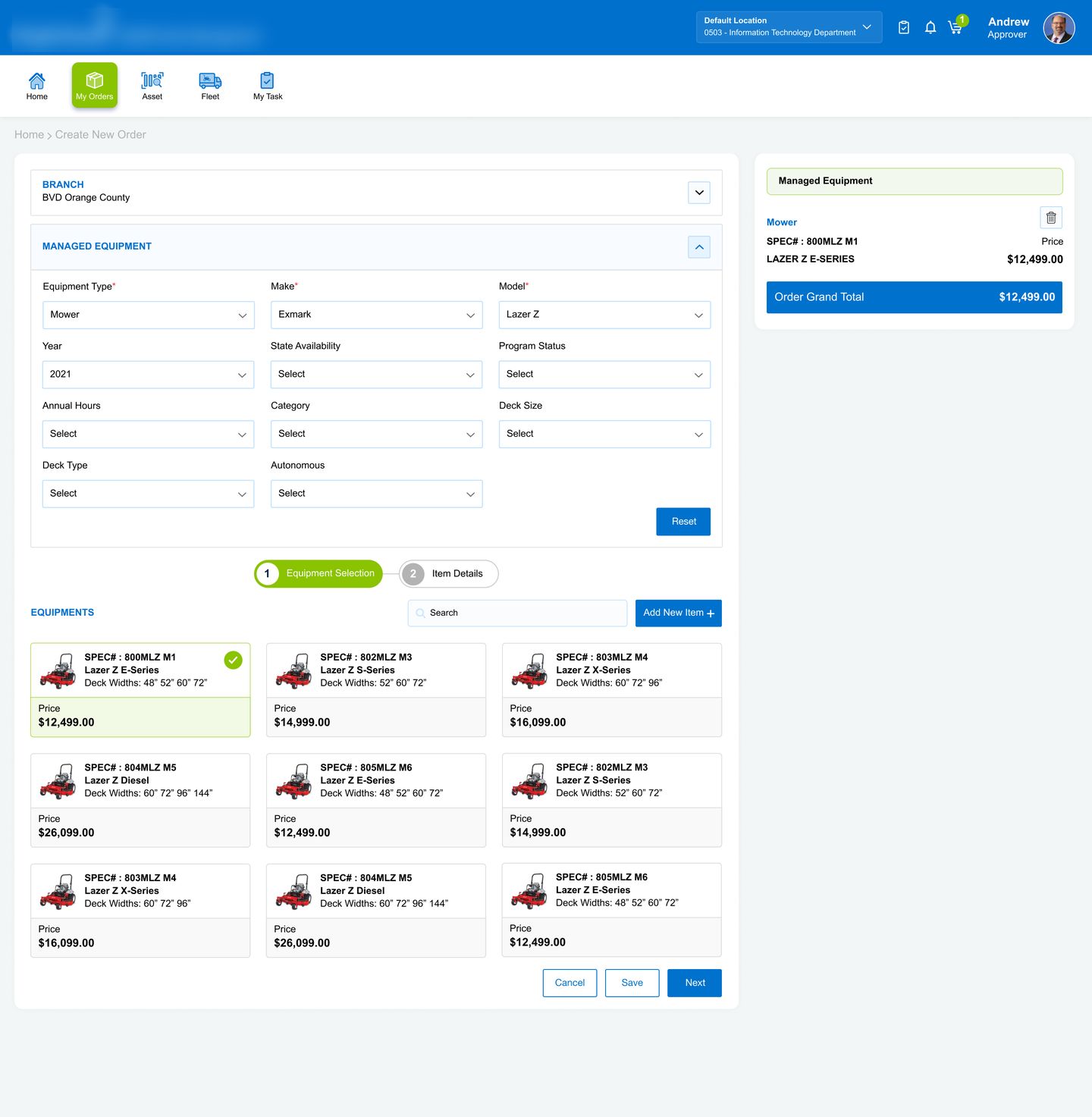Open the Program Status dropdown
The width and height of the screenshot is (1092, 1117).
click(x=605, y=375)
